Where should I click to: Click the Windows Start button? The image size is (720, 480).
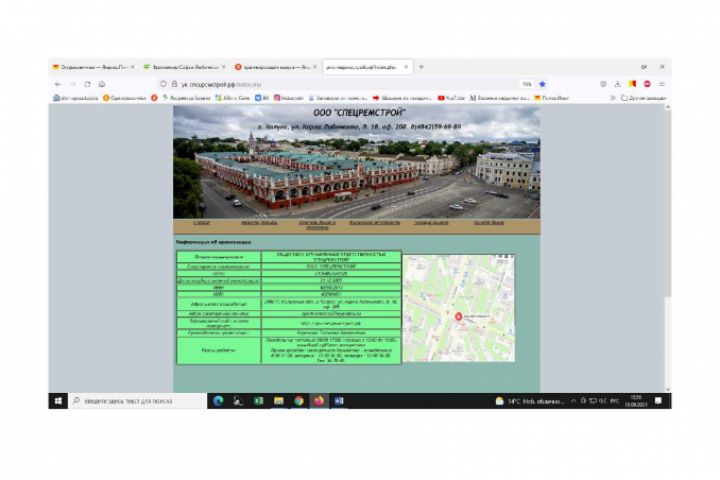[58, 401]
